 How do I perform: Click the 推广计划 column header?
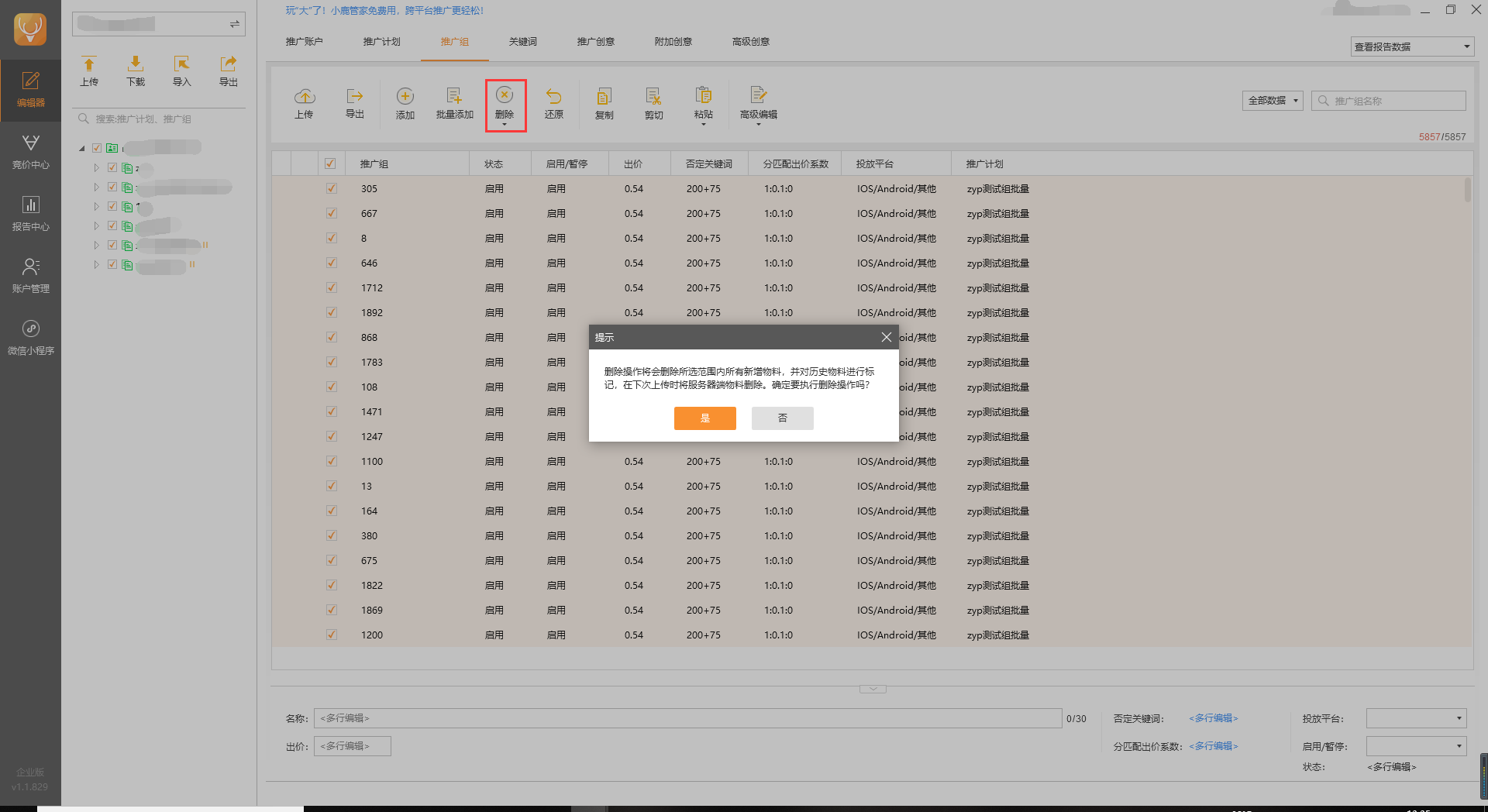[x=984, y=164]
